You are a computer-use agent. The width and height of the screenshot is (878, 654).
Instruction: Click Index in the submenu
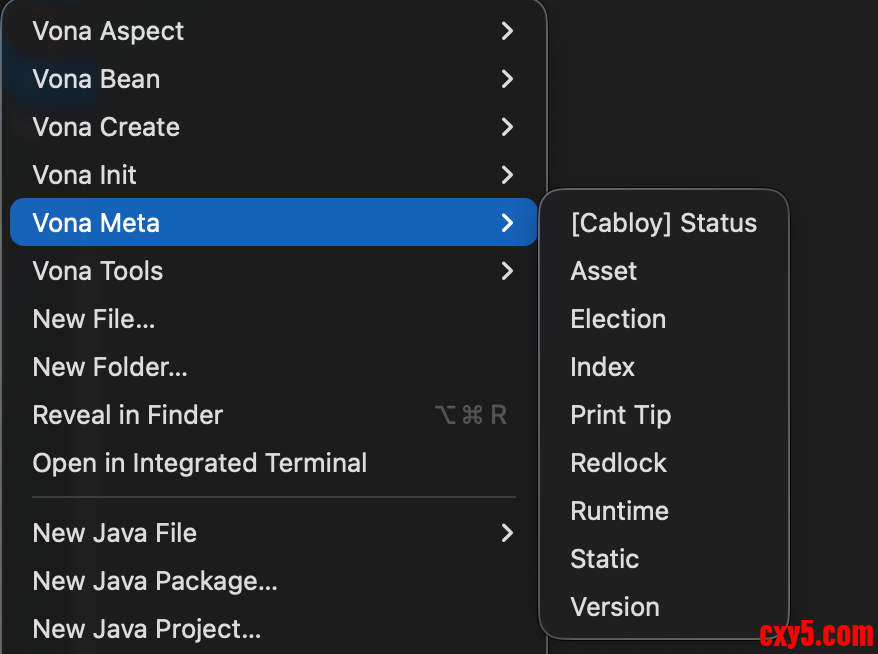(602, 367)
